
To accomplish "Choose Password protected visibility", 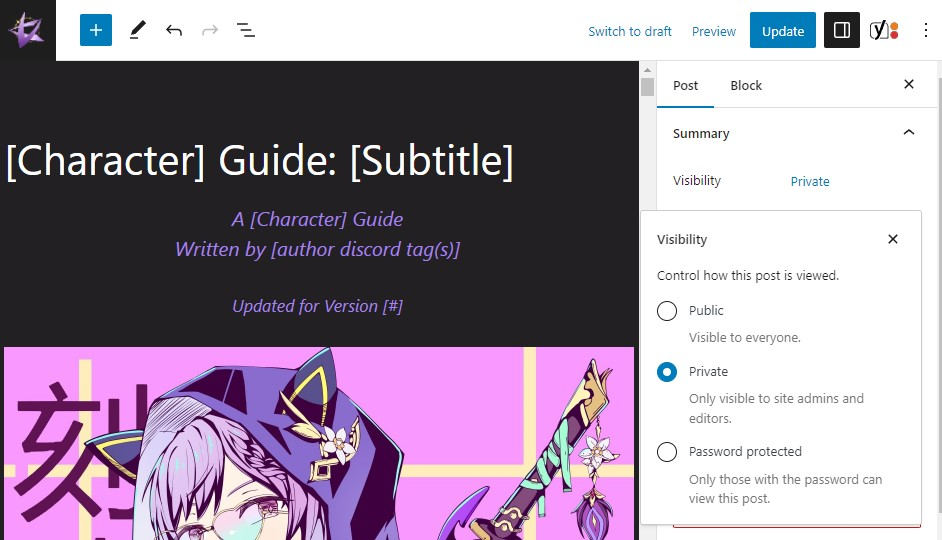I will (x=667, y=452).
